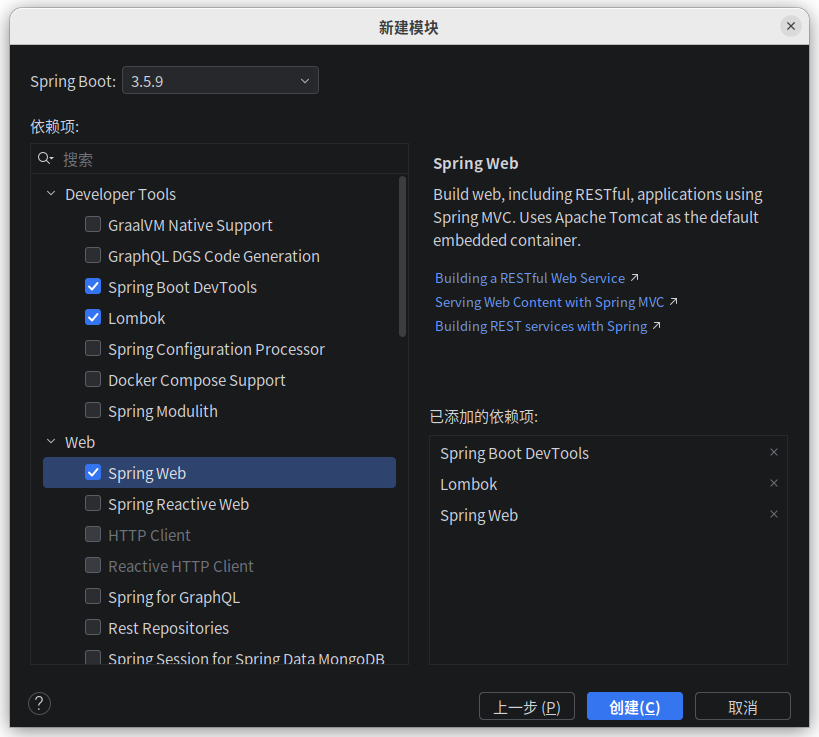819x737 pixels.
Task: Check Spring Reactive Web
Action: click(93, 504)
